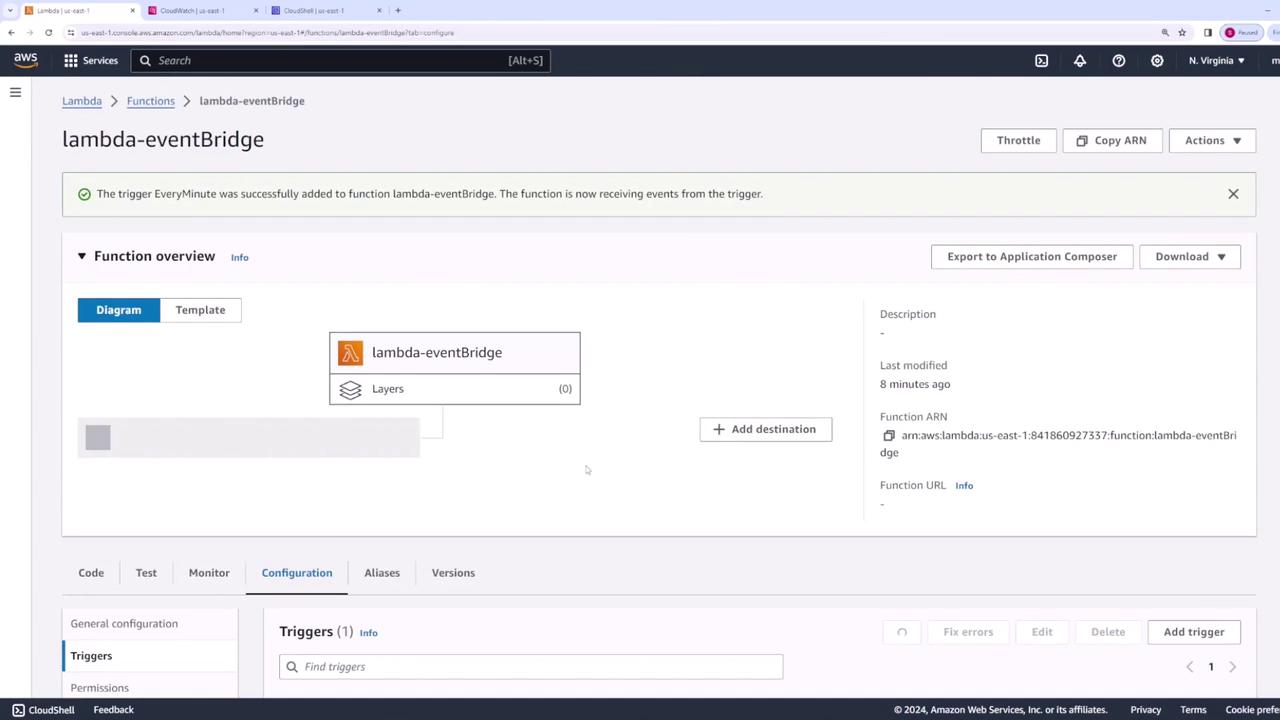Click the Layers row in the diagram
The width and height of the screenshot is (1280, 720).
pos(455,389)
